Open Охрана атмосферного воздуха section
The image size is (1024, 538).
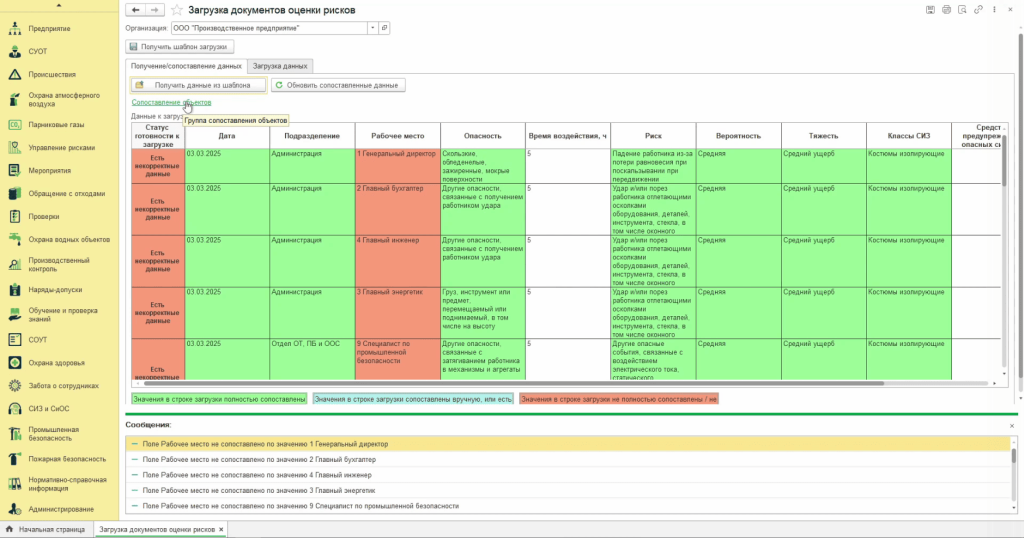coord(64,99)
